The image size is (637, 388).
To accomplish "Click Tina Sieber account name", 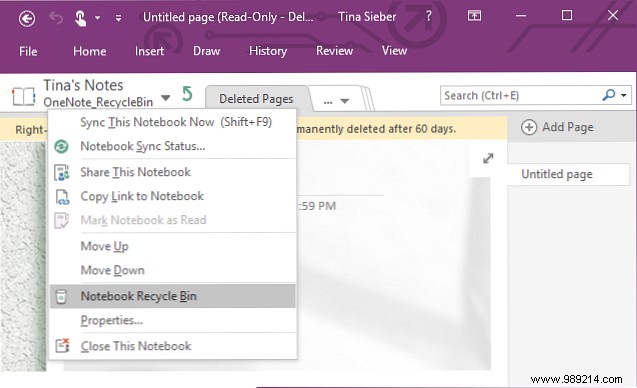I will pos(367,17).
